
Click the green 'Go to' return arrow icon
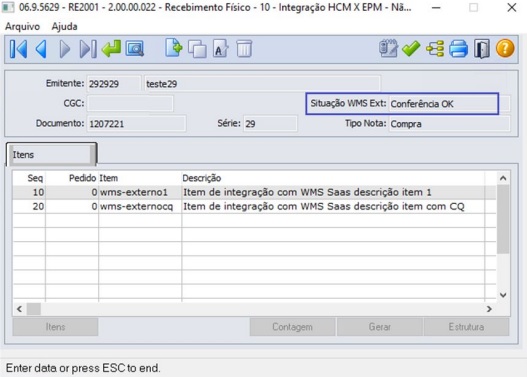point(111,49)
